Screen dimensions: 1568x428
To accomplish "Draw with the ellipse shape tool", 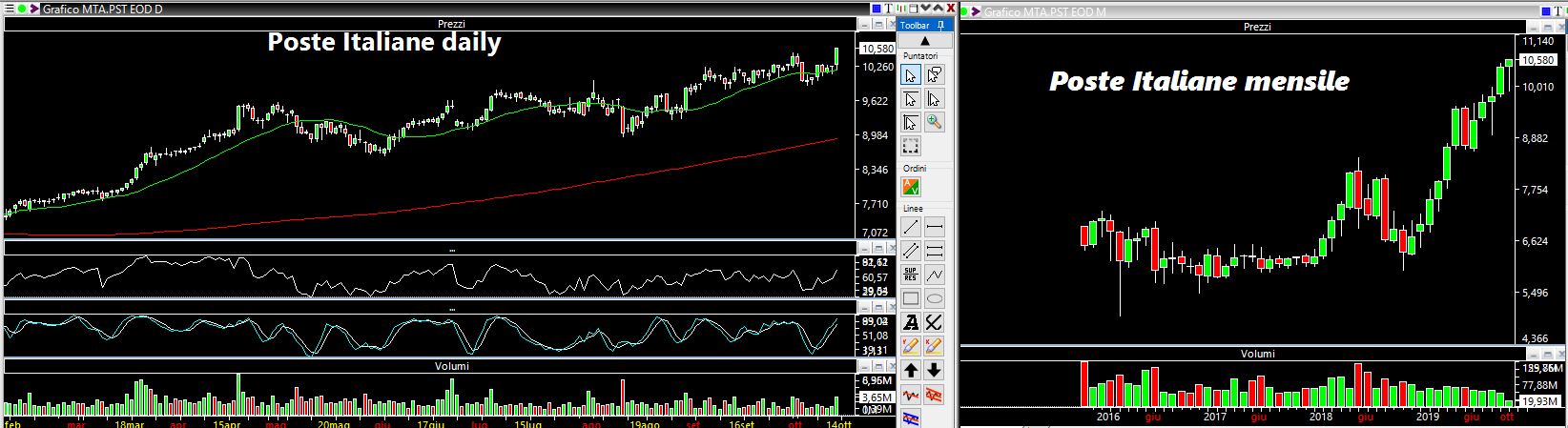I will 935,298.
